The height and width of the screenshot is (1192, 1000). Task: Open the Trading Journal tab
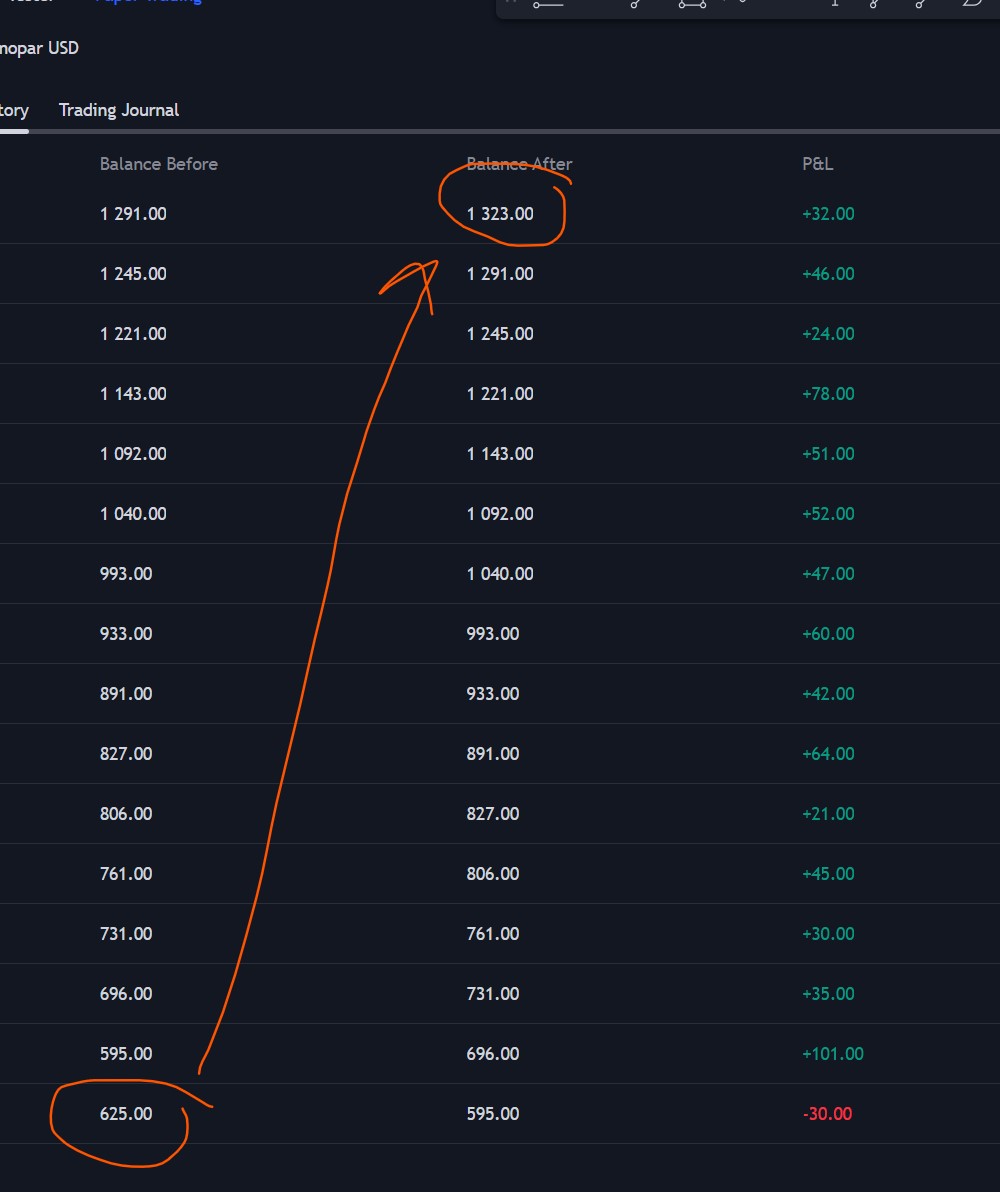point(118,110)
